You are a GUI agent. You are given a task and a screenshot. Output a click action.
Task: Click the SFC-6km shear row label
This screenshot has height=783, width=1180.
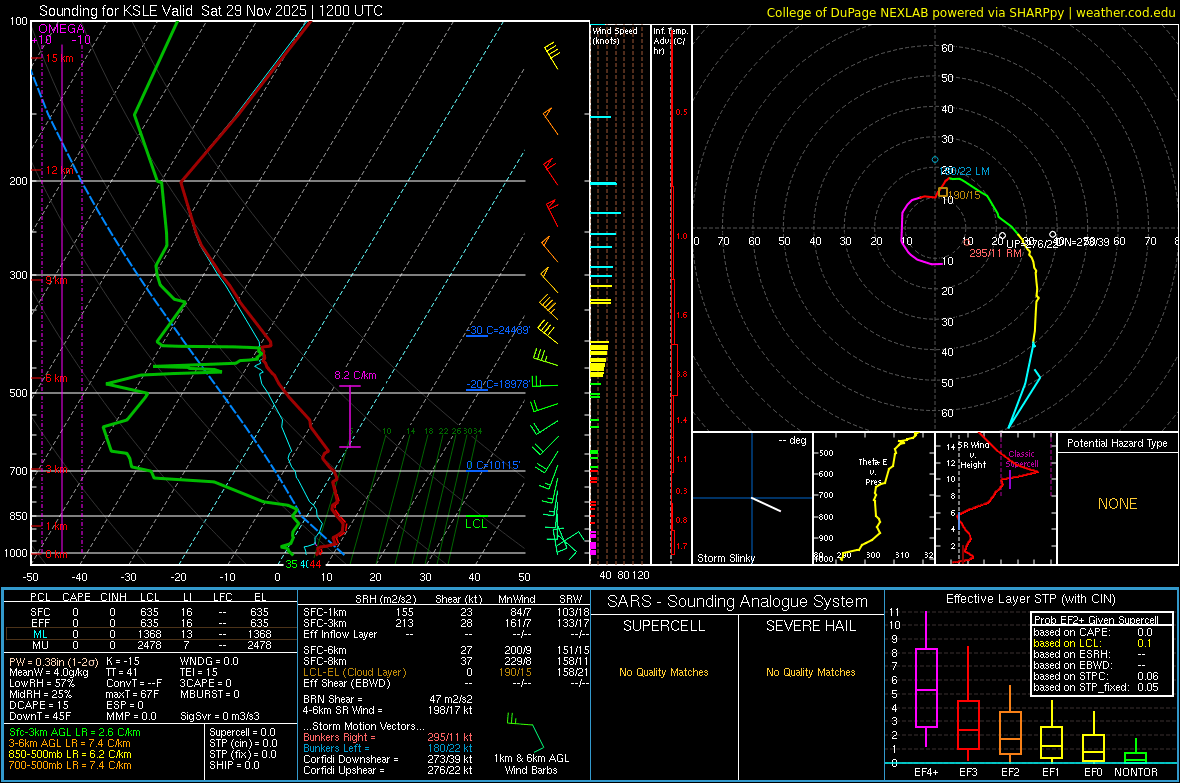tap(325, 650)
